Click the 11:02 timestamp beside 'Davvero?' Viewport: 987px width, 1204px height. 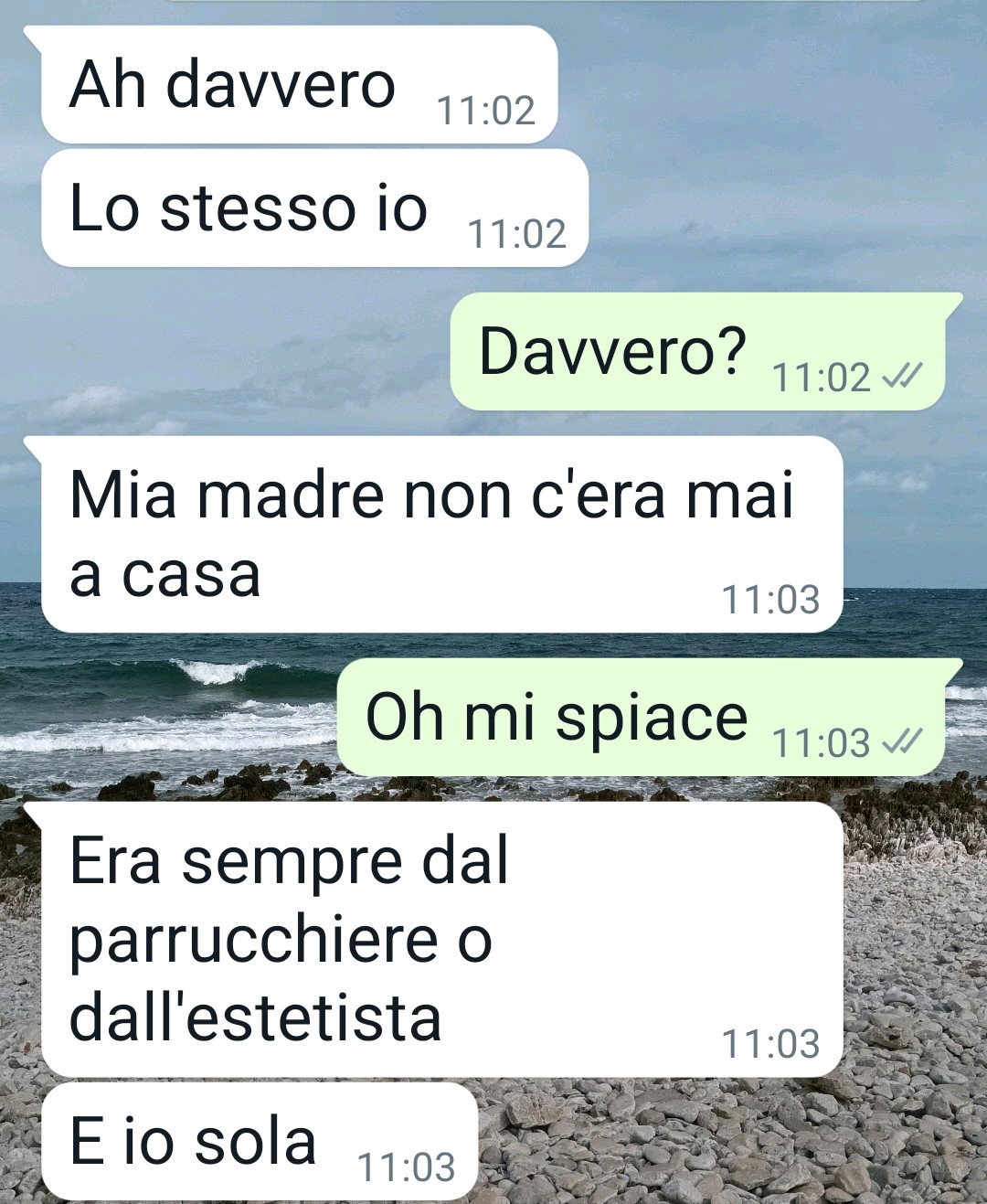822,377
